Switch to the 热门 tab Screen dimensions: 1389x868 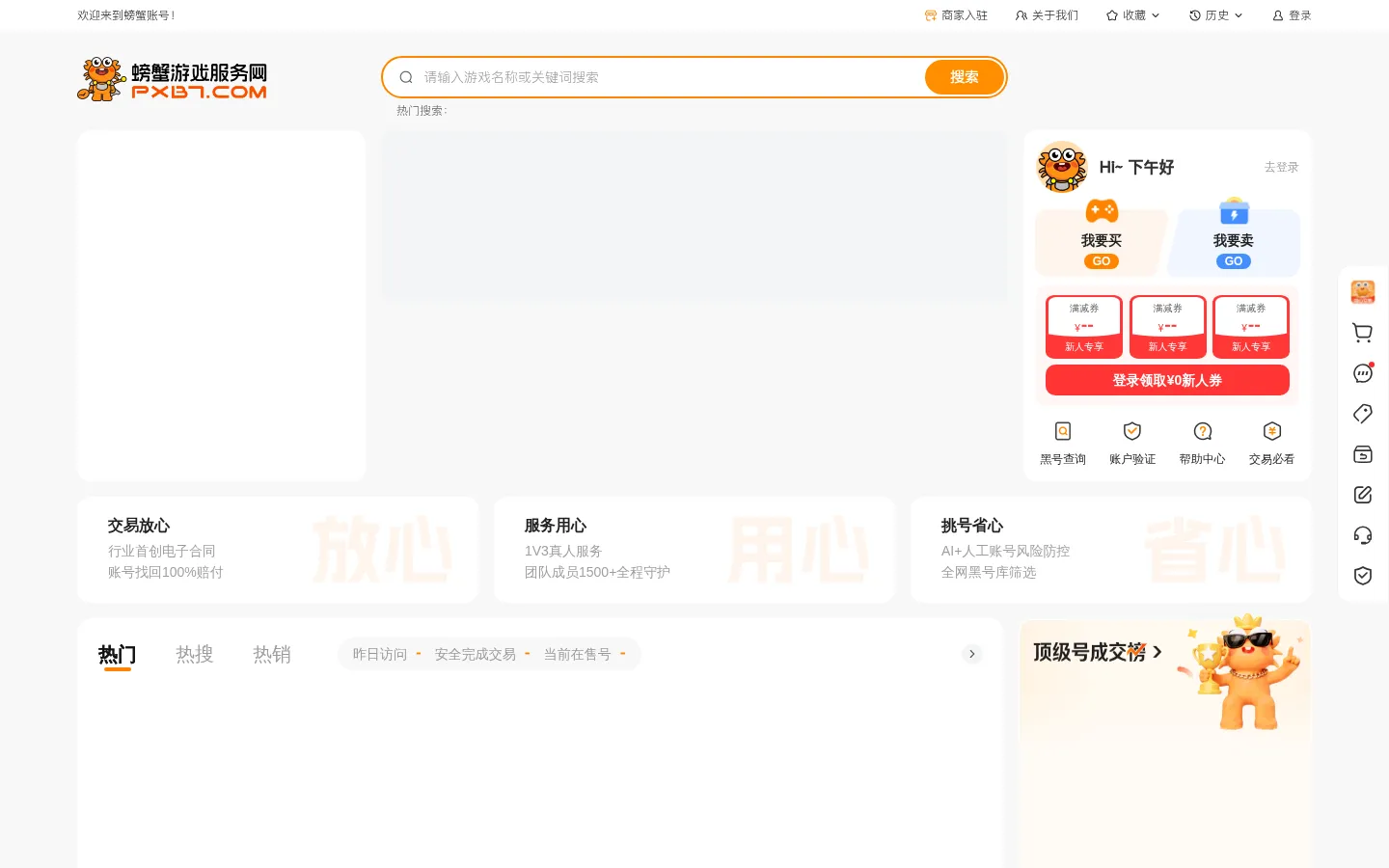[x=117, y=655]
